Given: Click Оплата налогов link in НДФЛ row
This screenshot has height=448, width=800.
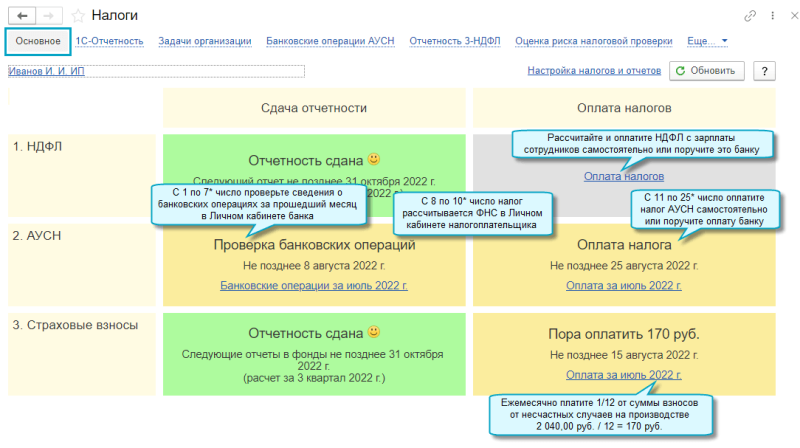Looking at the screenshot, I should pyautogui.click(x=624, y=177).
